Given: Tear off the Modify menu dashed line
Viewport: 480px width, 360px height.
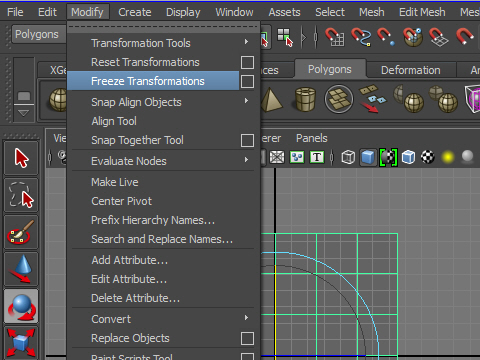Looking at the screenshot, I should (x=163, y=27).
